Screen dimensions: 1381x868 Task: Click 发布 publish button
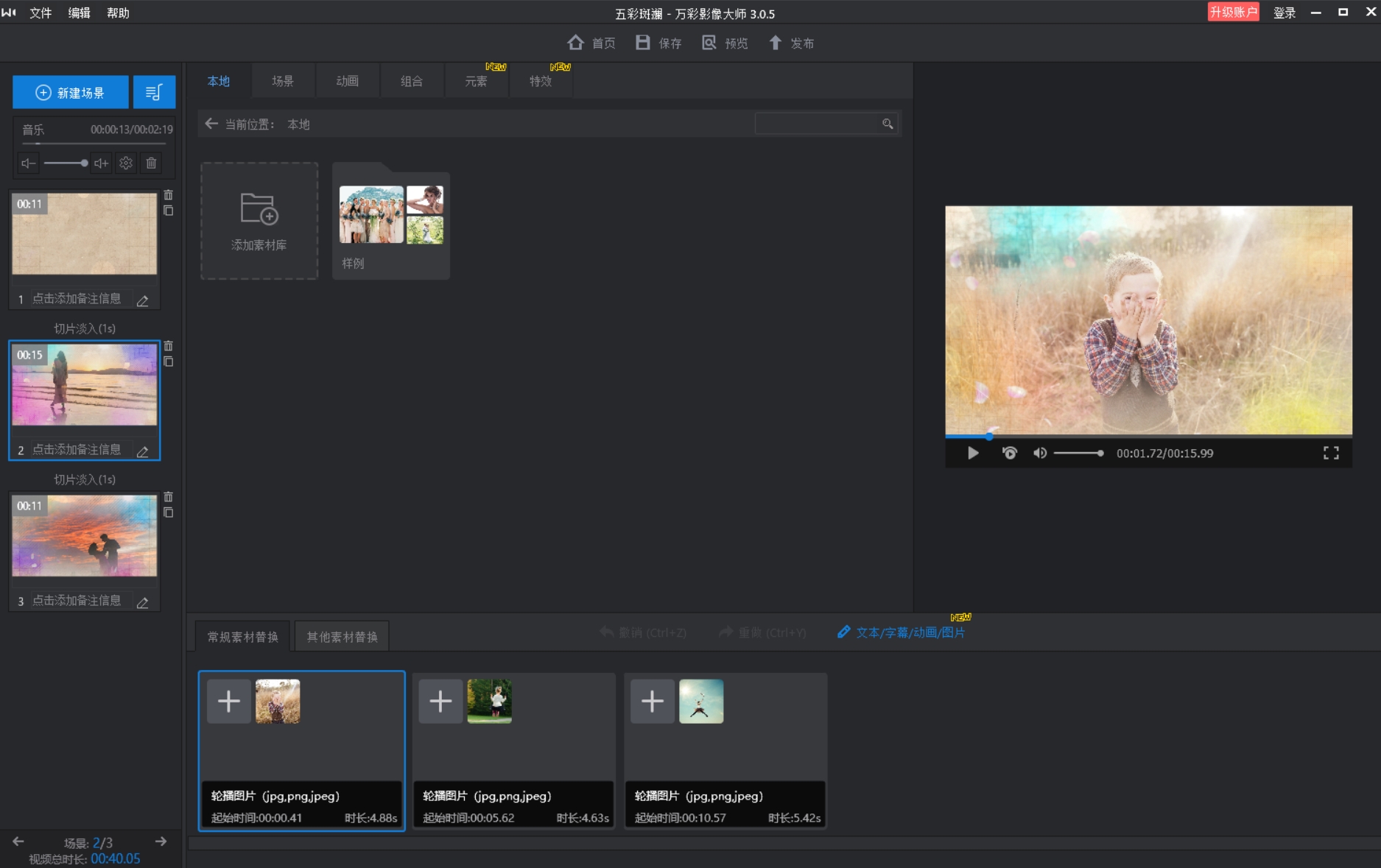pyautogui.click(x=791, y=43)
